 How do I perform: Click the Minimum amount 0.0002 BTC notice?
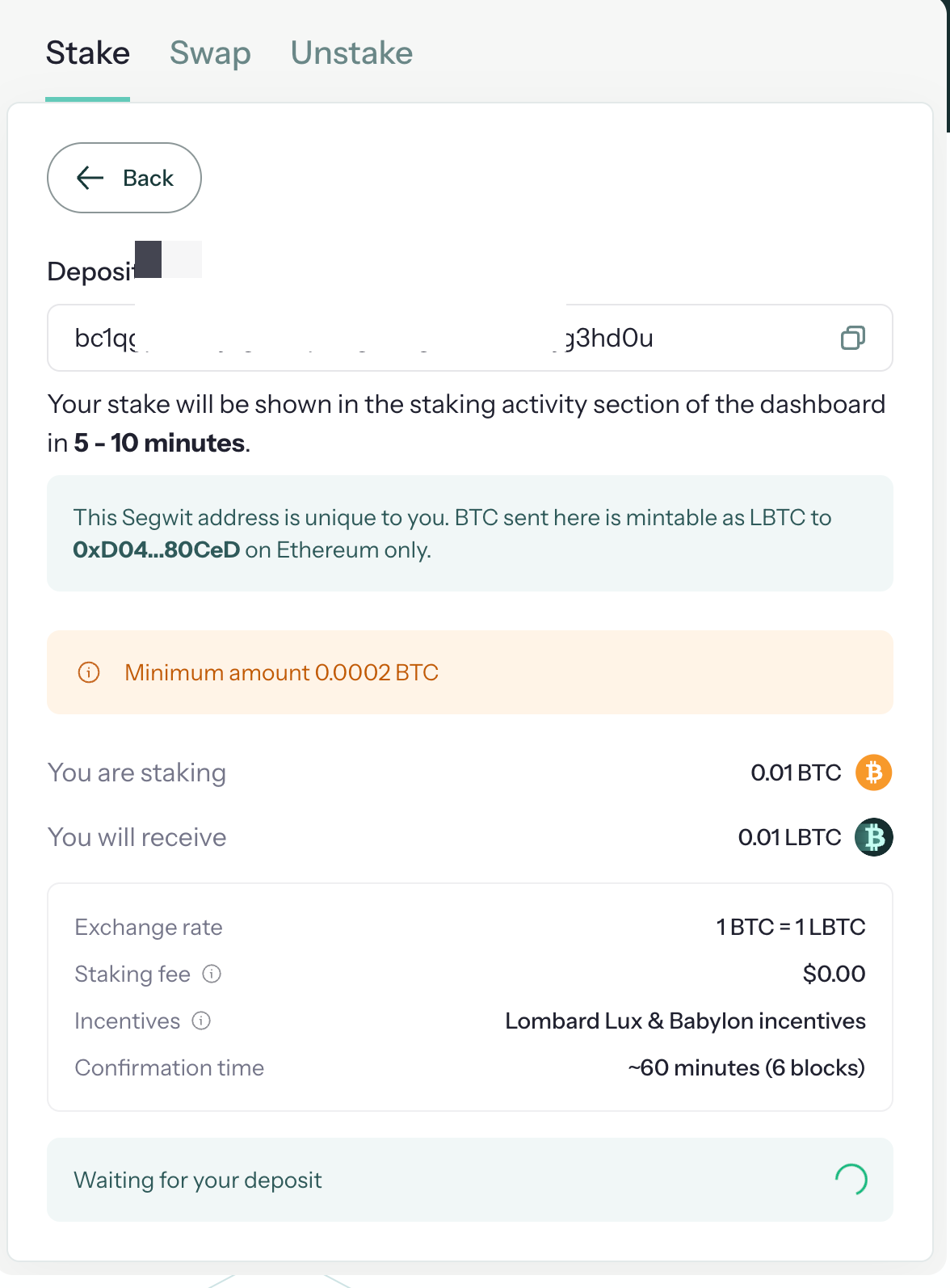pos(470,672)
